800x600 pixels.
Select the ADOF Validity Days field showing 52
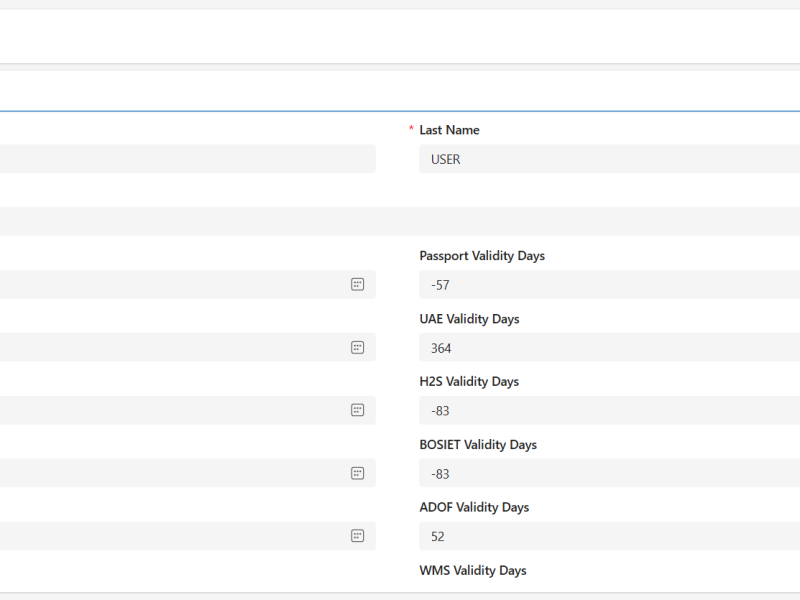click(x=609, y=536)
